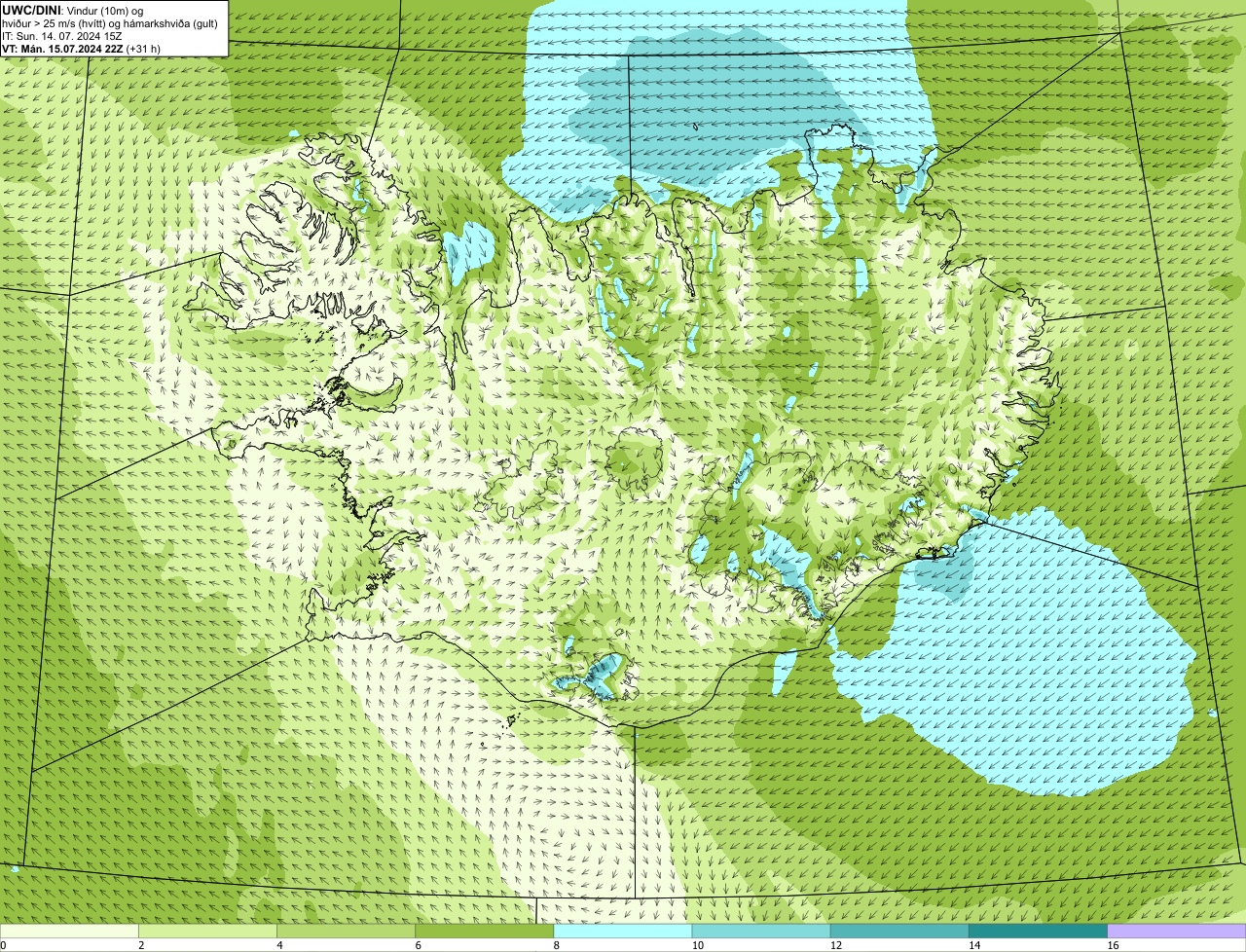Viewport: 1246px width, 952px height.
Task: Click the 10–12 m/s turquoise legend swatch
Action: click(761, 931)
